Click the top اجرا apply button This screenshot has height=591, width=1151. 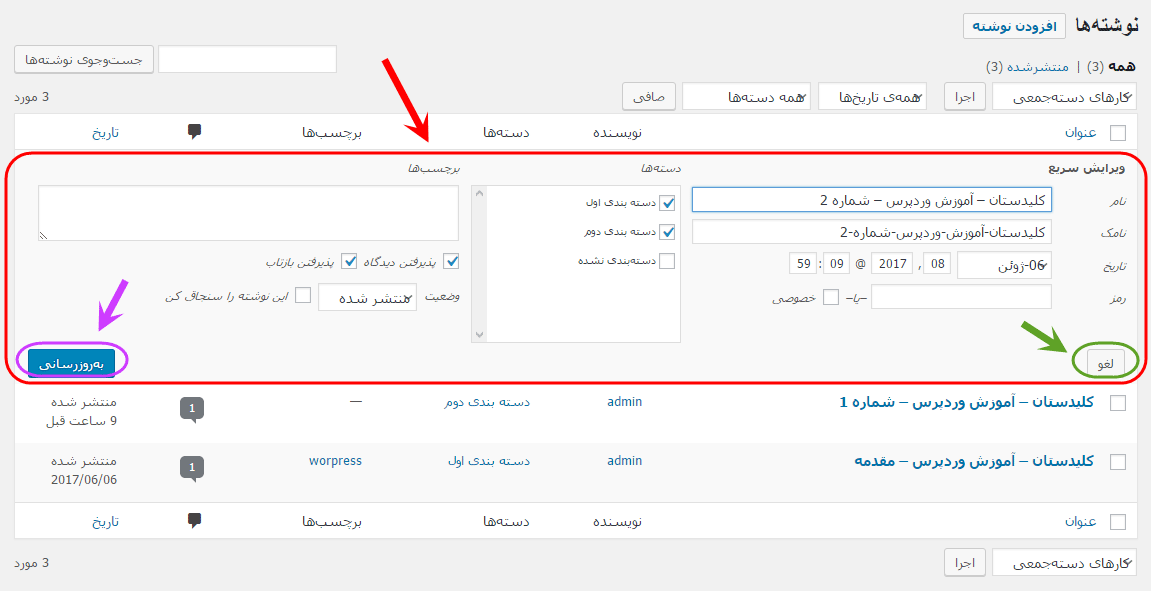pos(965,97)
